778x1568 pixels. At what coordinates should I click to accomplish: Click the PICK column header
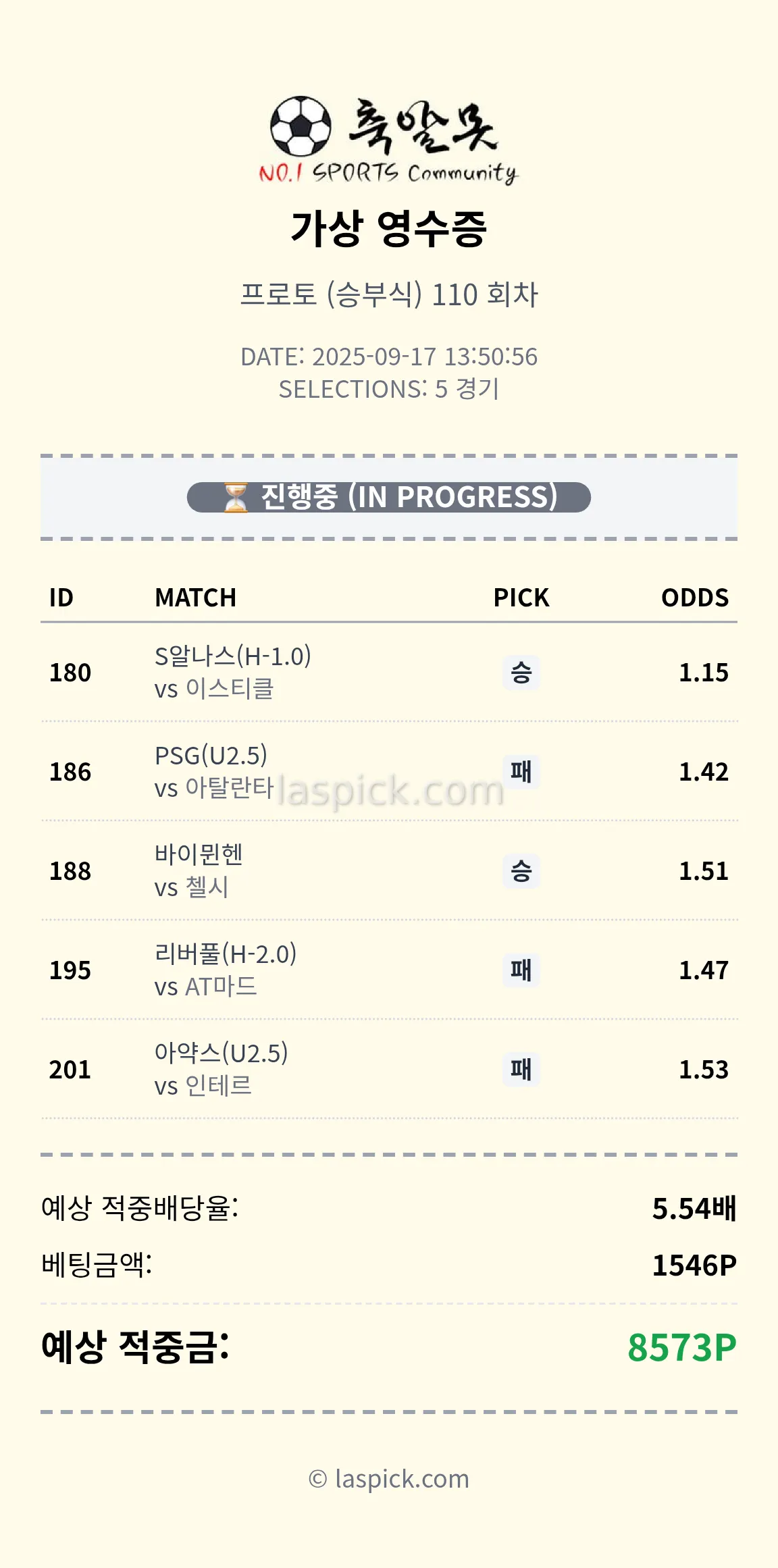click(x=521, y=598)
